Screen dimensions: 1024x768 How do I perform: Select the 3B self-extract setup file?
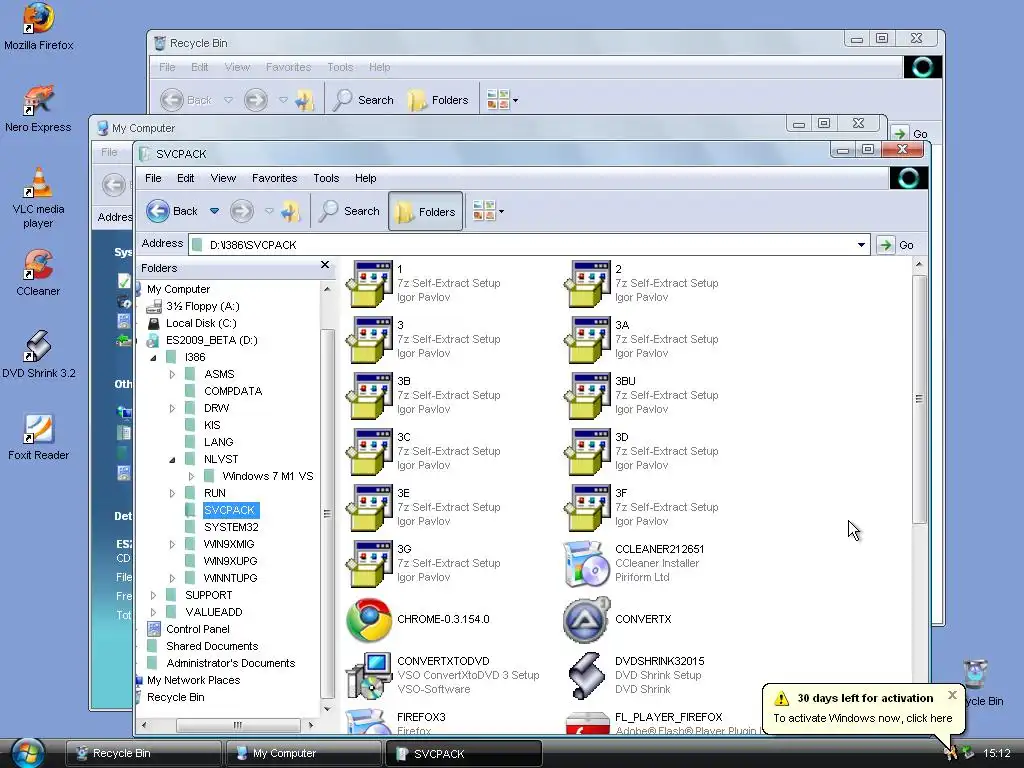tap(424, 396)
